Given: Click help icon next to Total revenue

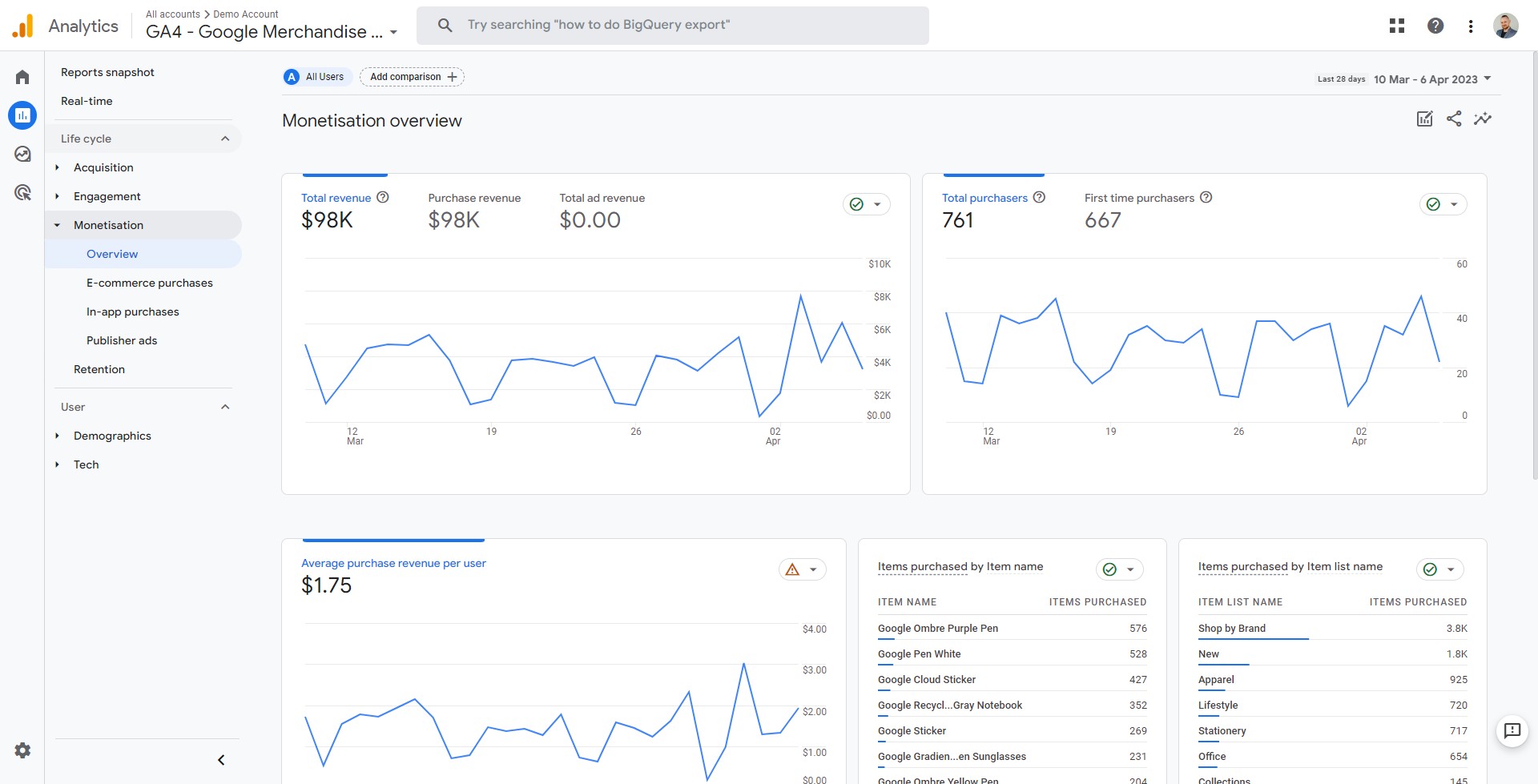Looking at the screenshot, I should coord(383,197).
